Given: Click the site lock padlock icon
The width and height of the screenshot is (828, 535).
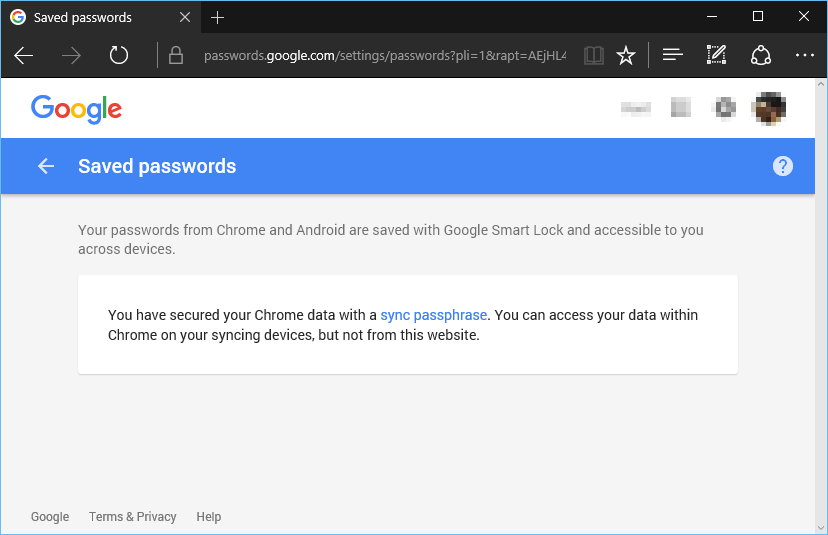Looking at the screenshot, I should click(x=176, y=55).
